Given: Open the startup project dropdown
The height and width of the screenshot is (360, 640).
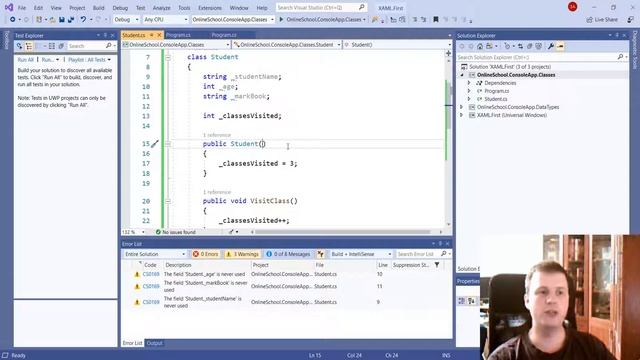Looking at the screenshot, I should (x=233, y=20).
